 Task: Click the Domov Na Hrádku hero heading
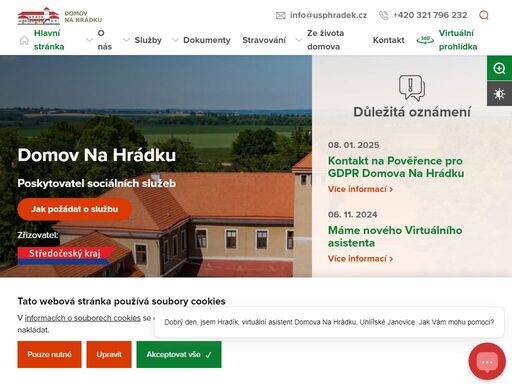click(97, 155)
